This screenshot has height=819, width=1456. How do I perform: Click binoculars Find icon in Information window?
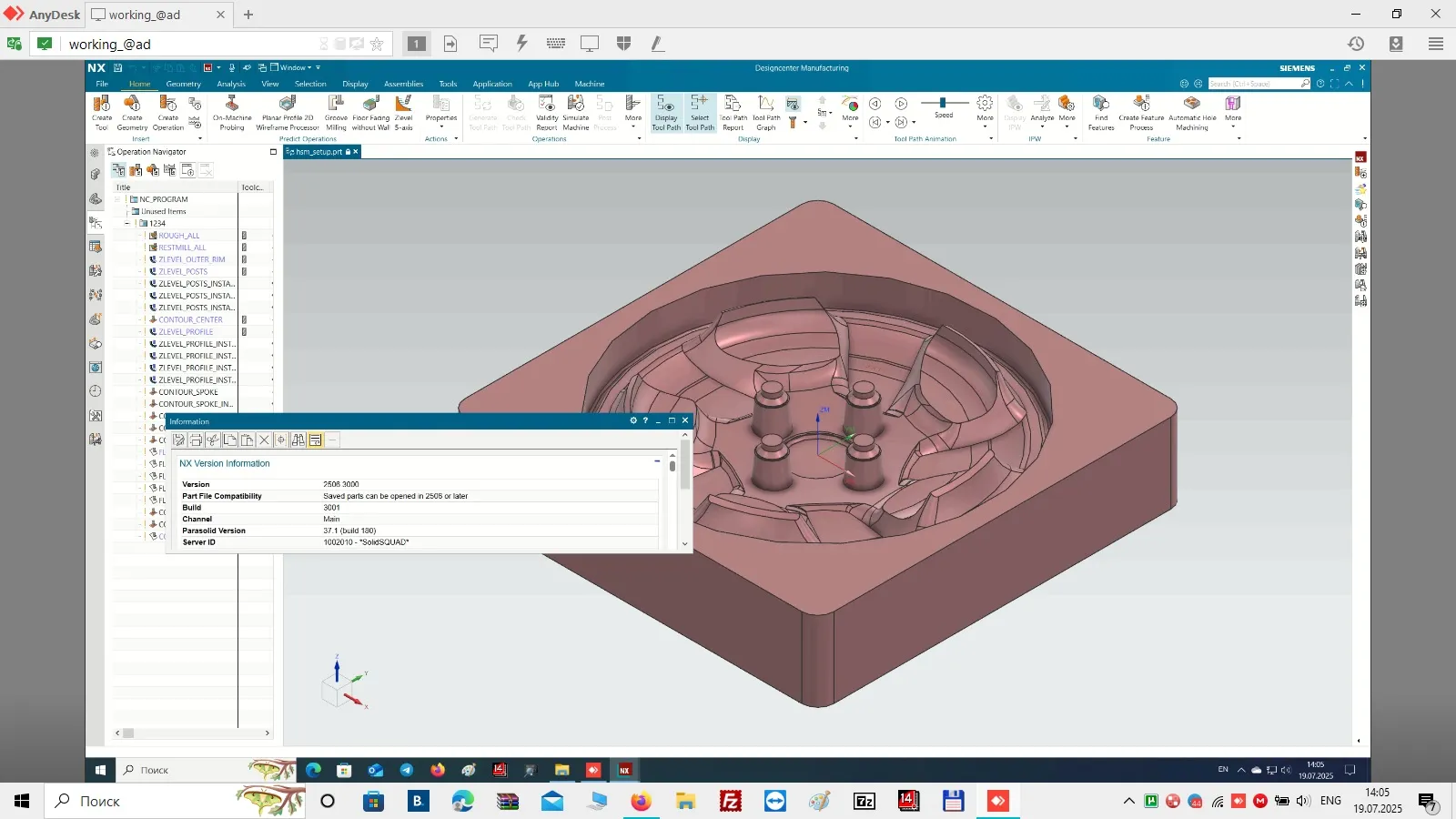click(x=298, y=440)
